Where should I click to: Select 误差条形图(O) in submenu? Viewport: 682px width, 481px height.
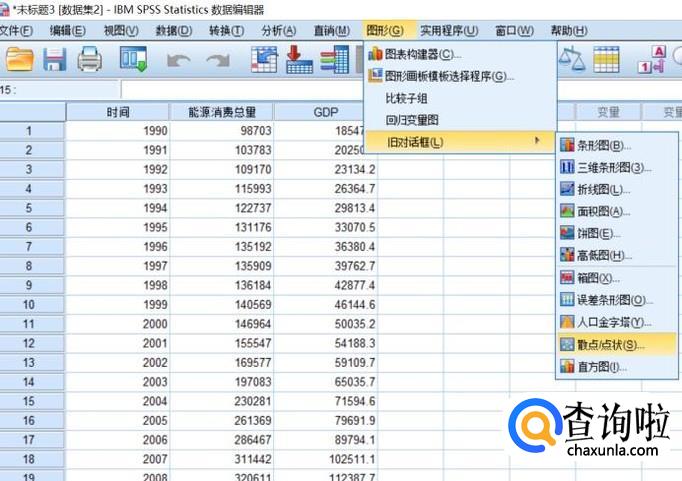[617, 300]
